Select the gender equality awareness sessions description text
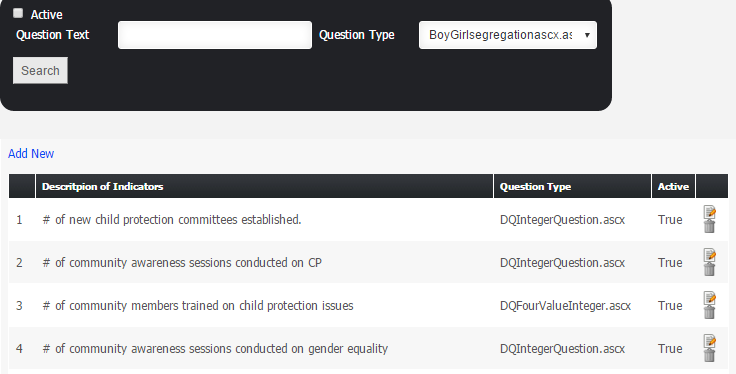Screen dimensions: 736x374 click(215, 349)
